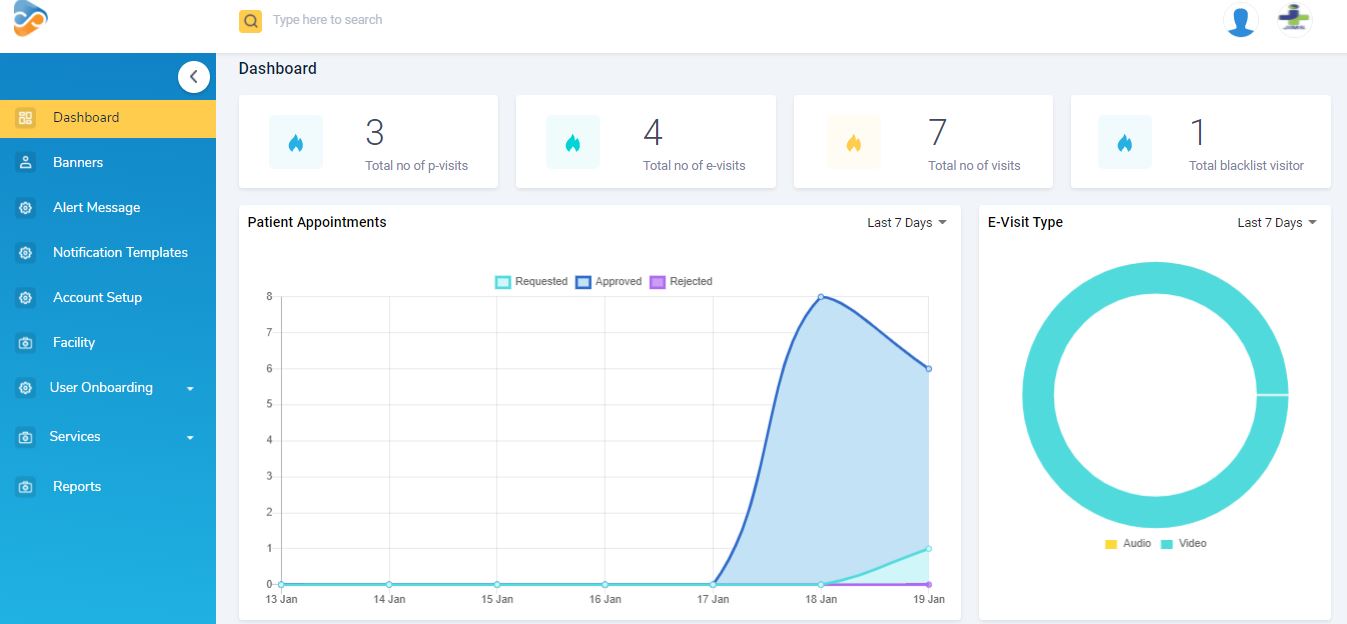Open Notification Templates from the sidebar
Viewport: 1347px width, 624px height.
click(120, 253)
